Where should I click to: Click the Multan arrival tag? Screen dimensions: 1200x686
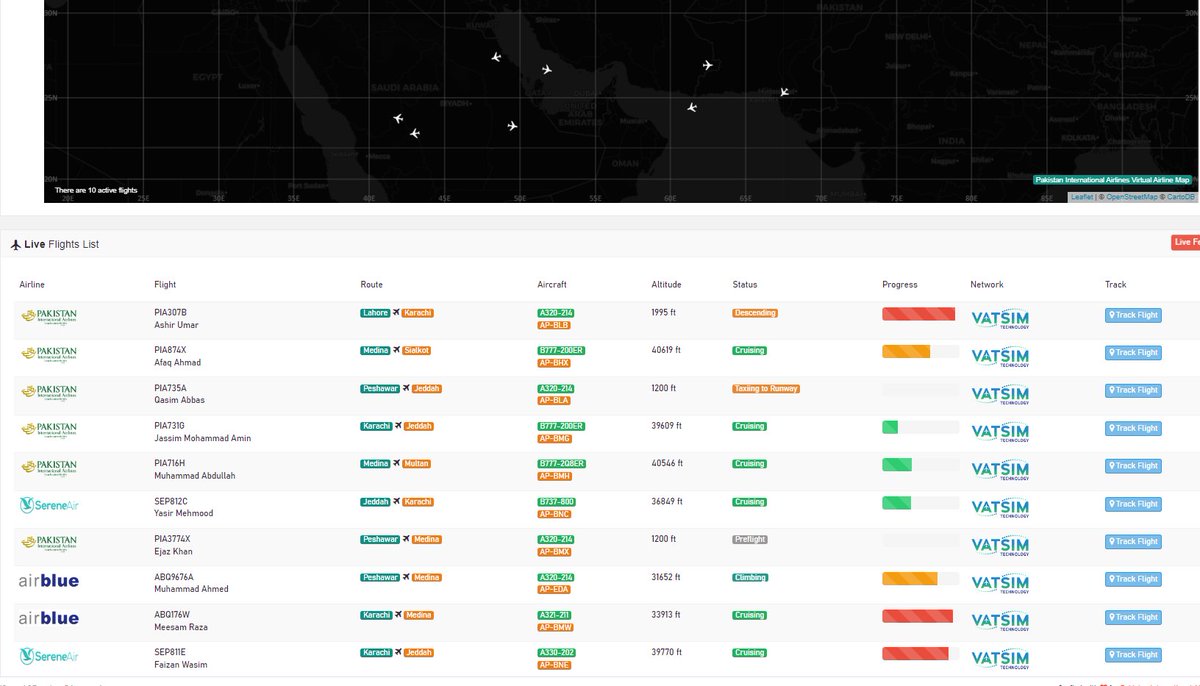pos(416,464)
